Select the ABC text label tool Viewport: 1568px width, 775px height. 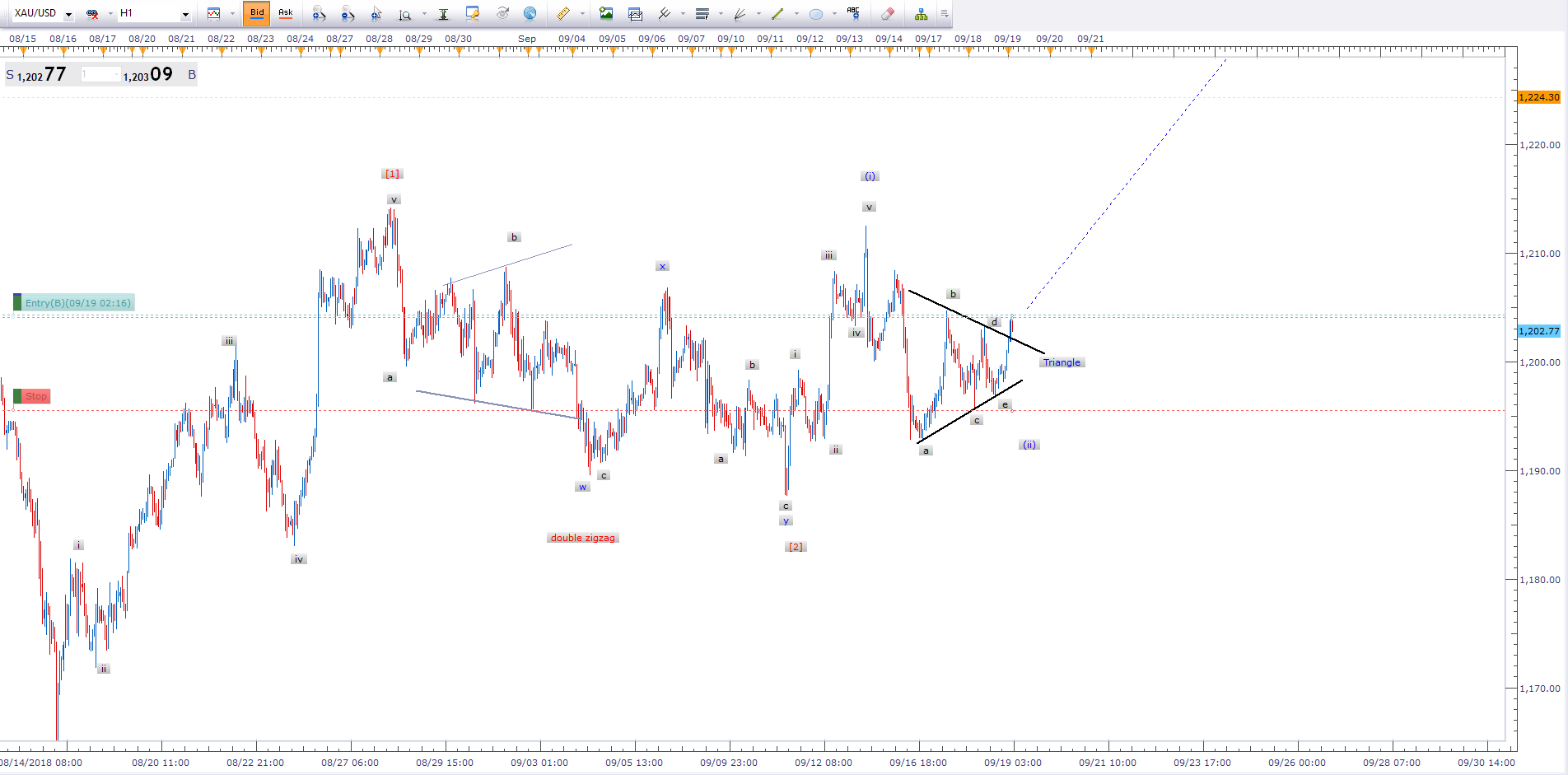coord(853,13)
